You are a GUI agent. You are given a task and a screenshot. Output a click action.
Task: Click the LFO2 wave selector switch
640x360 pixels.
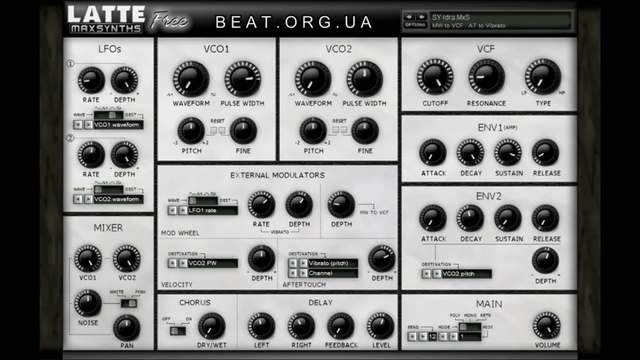click(x=109, y=190)
